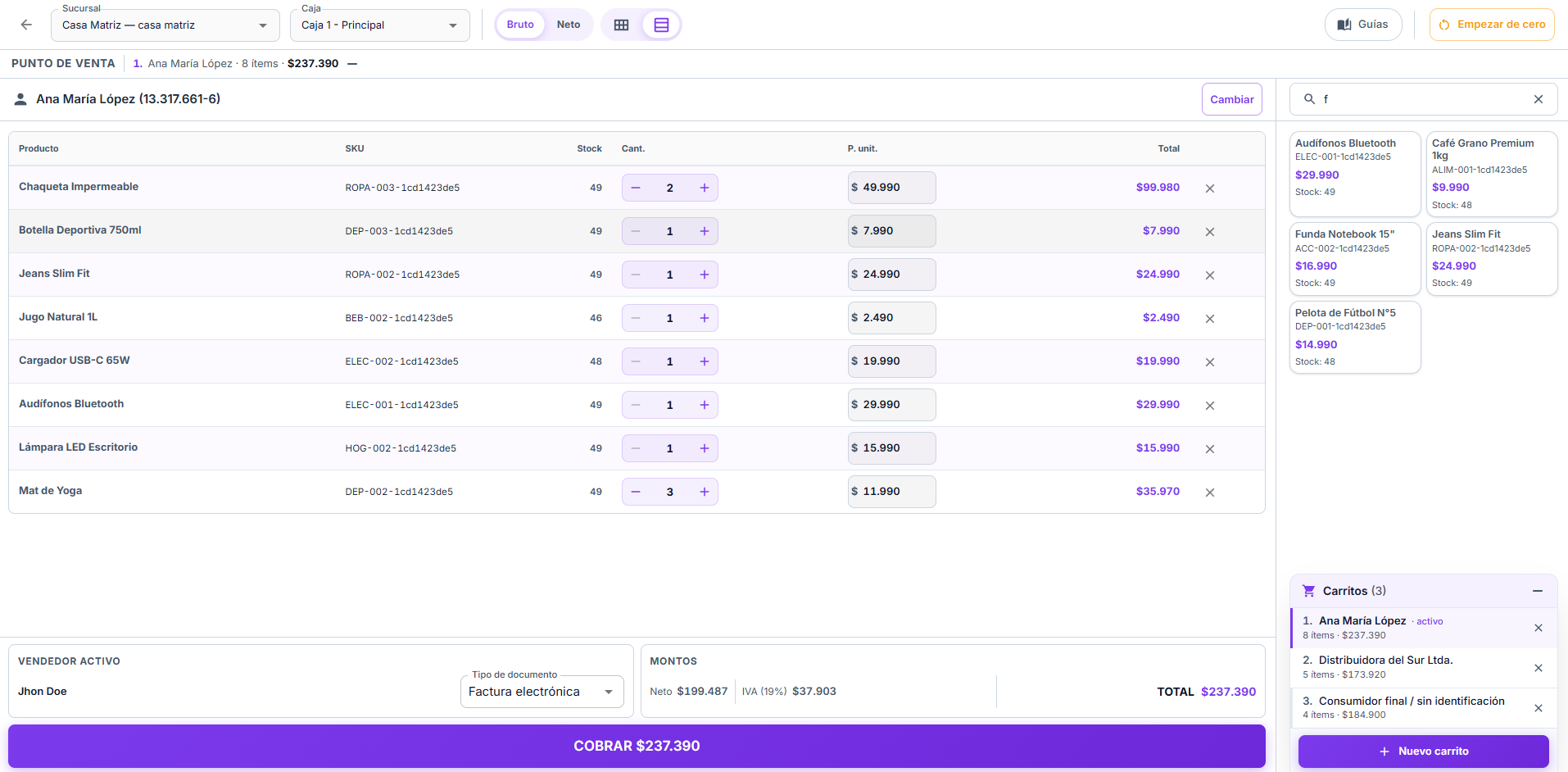Click SKU ROPA-003-1cd1423de5
The height and width of the screenshot is (772, 1568).
pyautogui.click(x=402, y=188)
